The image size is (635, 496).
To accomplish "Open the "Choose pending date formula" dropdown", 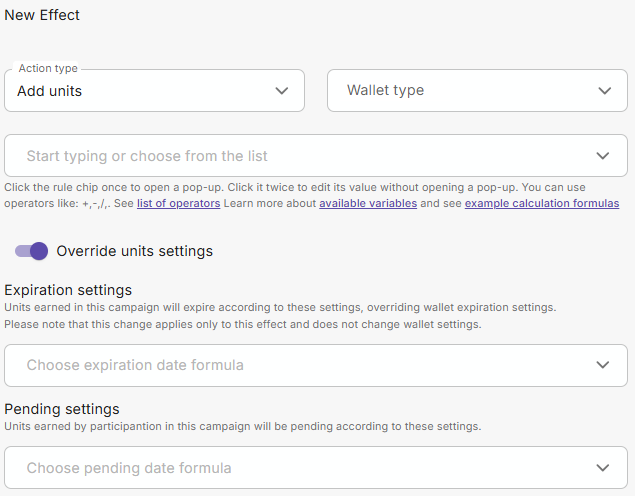I will coord(300,468).
